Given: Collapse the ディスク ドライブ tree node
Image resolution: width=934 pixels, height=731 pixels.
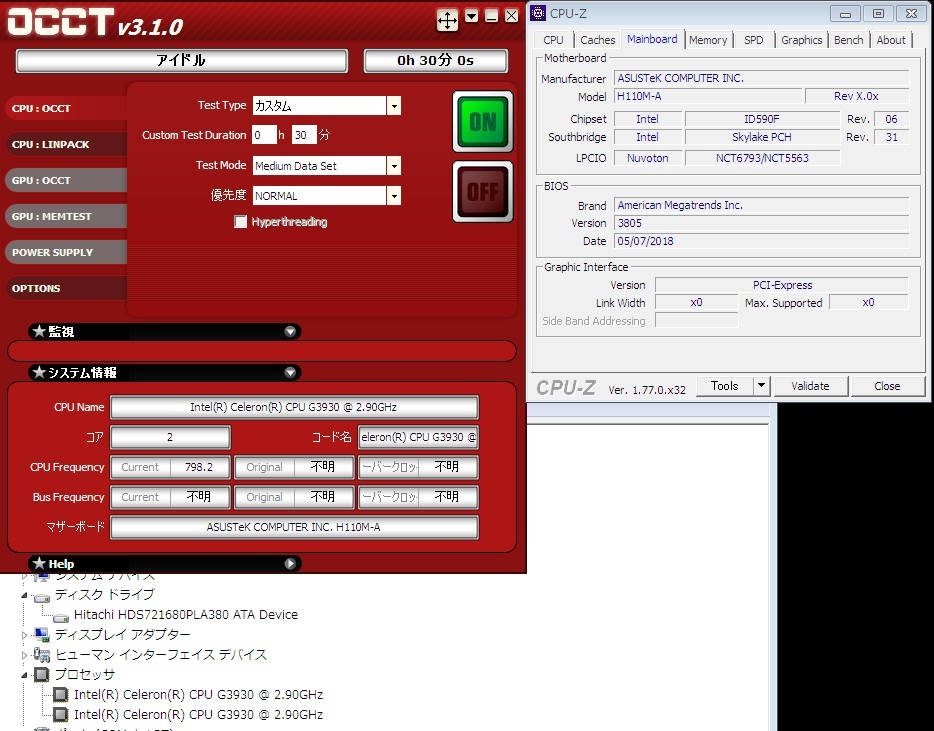Looking at the screenshot, I should (24, 595).
